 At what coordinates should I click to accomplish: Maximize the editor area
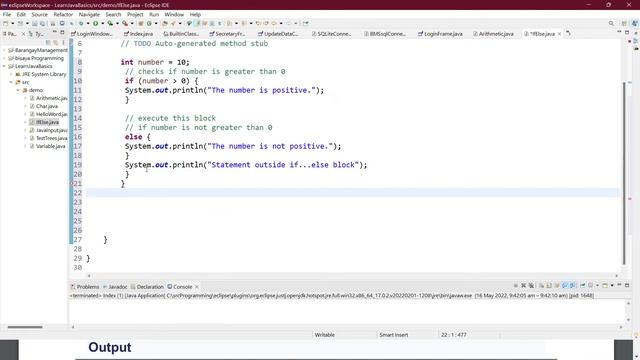coord(627,32)
